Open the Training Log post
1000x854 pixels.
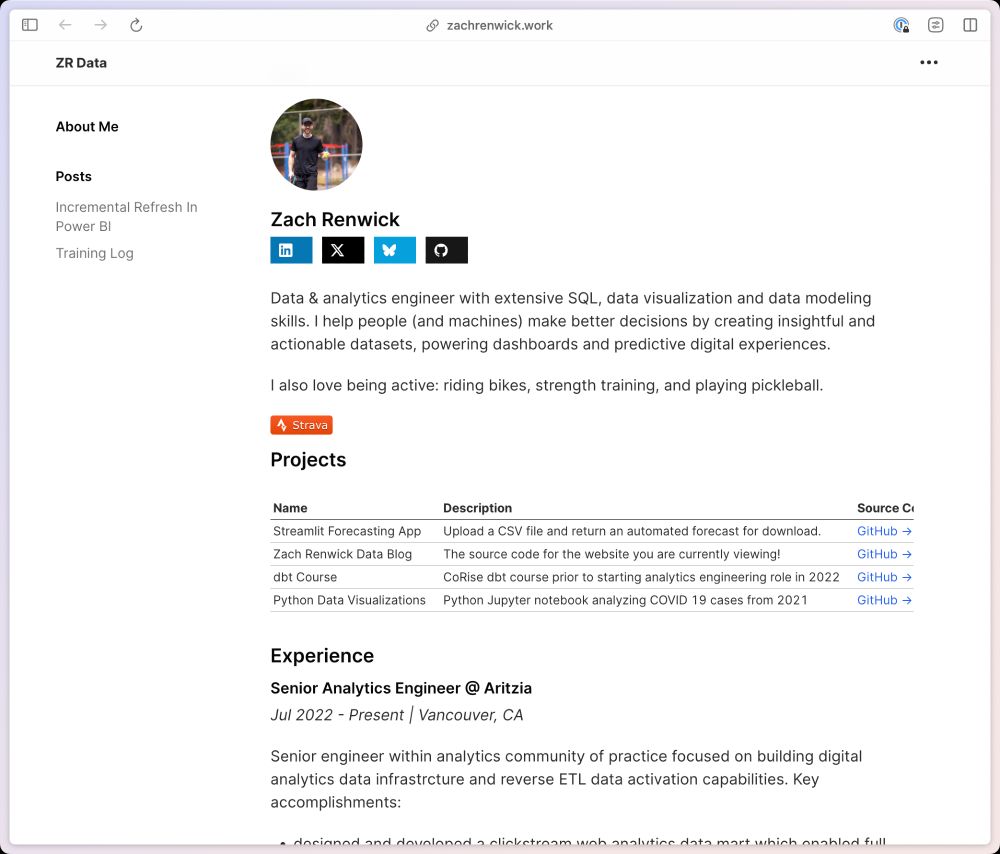click(94, 253)
